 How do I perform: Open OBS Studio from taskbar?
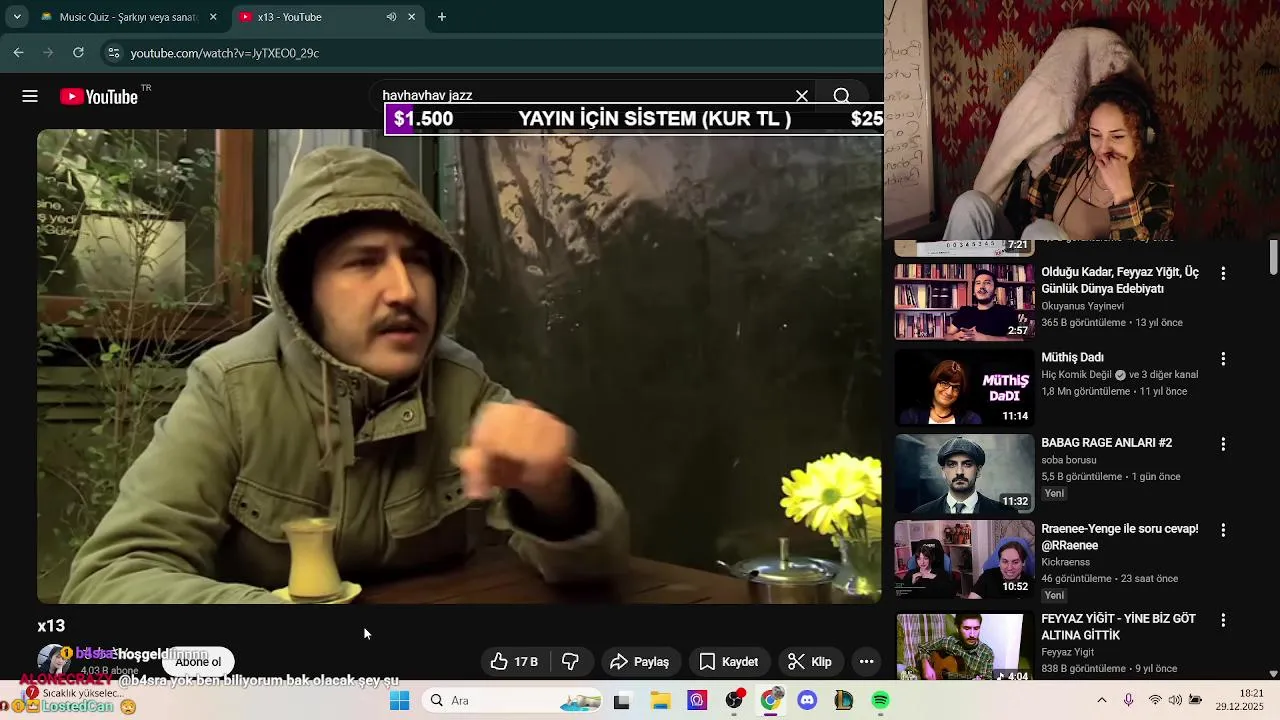point(734,701)
